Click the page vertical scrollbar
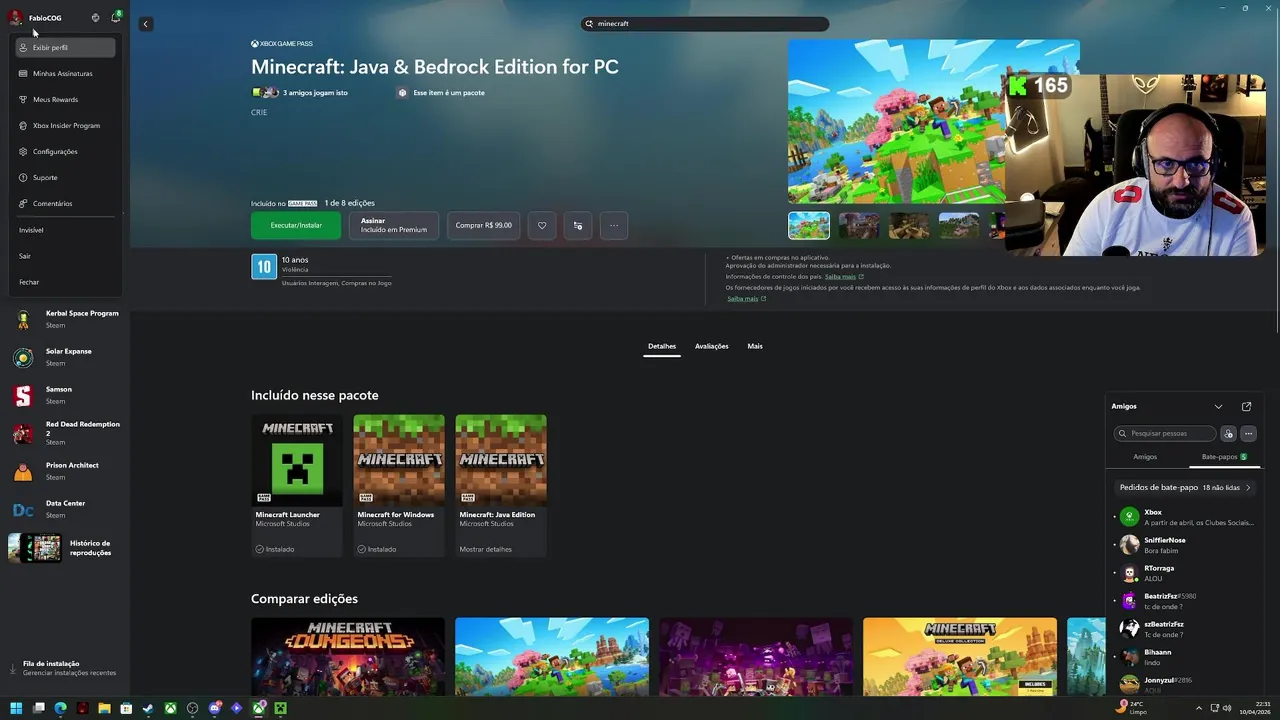This screenshot has height=720, width=1280. 1276,170
